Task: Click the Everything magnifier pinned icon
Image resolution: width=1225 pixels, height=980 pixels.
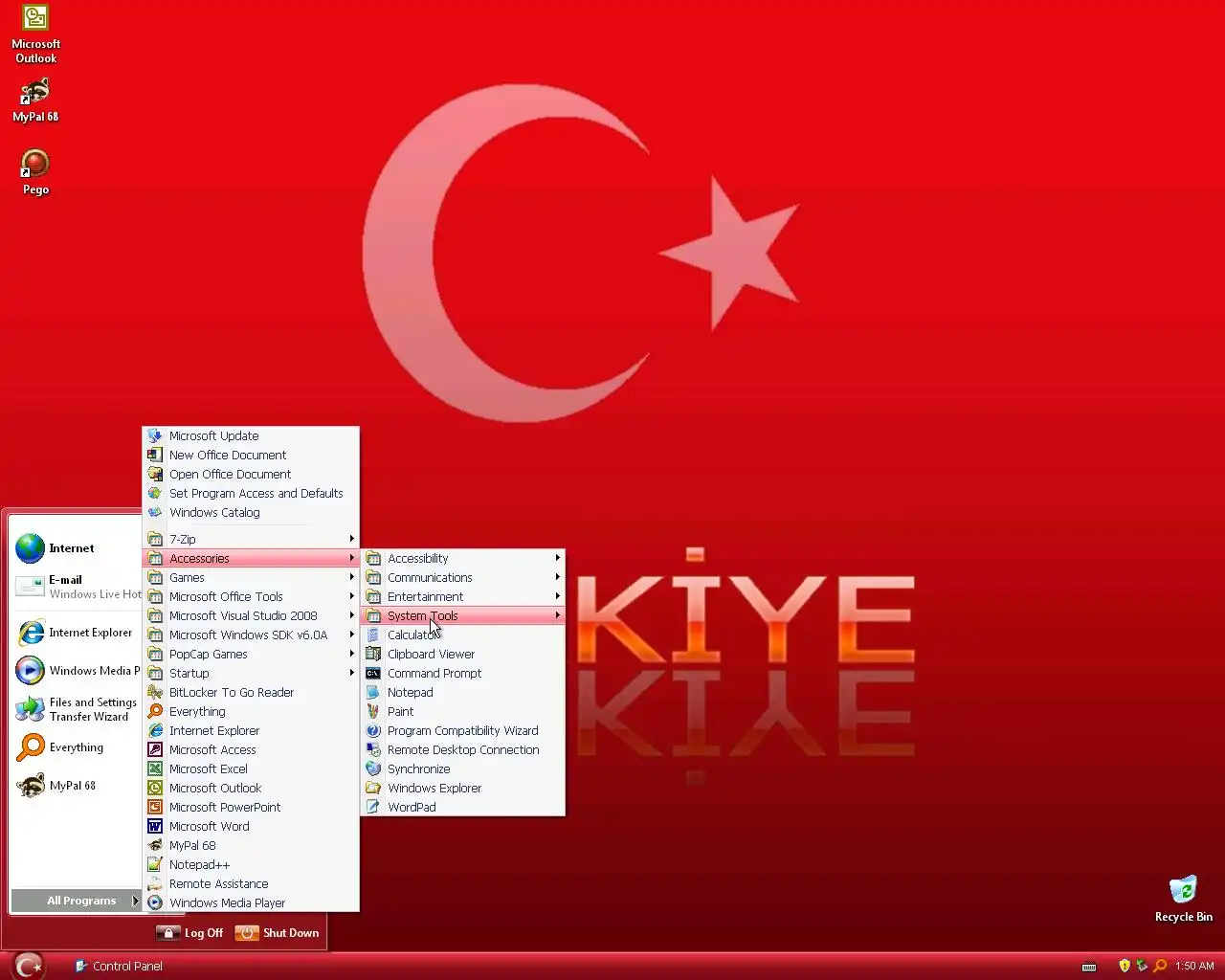Action: tap(30, 747)
